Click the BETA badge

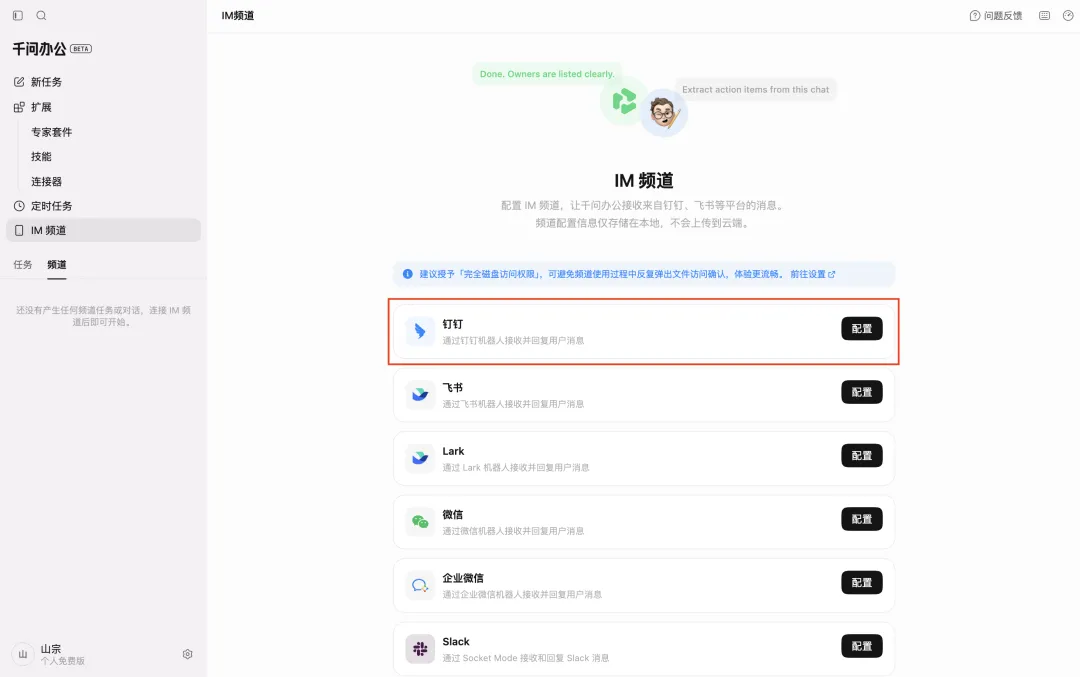[x=81, y=49]
